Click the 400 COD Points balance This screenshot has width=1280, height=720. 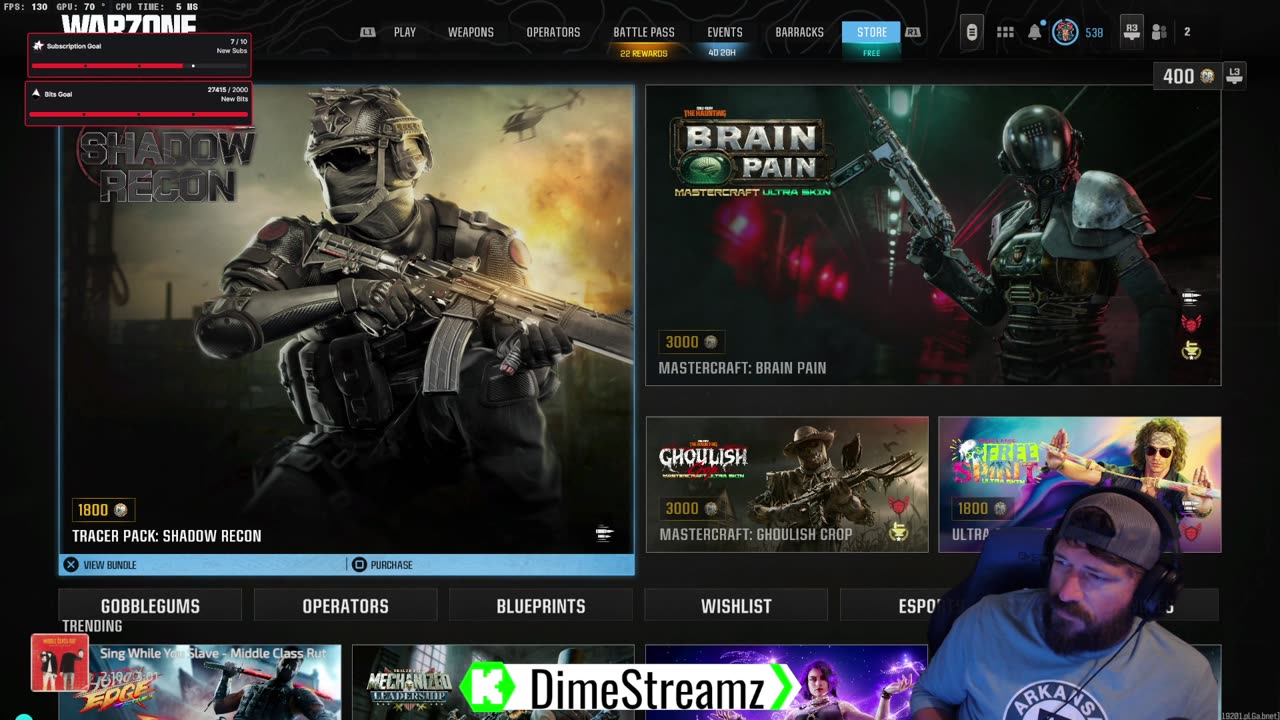coord(1187,76)
